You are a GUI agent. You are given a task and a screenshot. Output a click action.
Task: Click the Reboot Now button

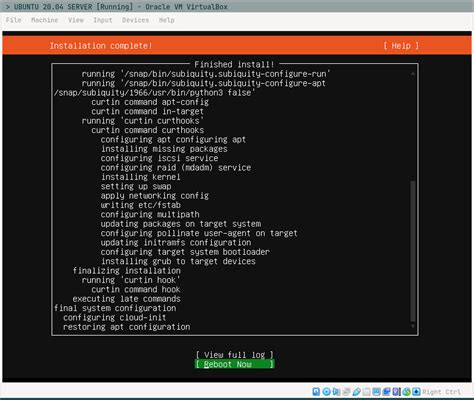click(x=235, y=364)
